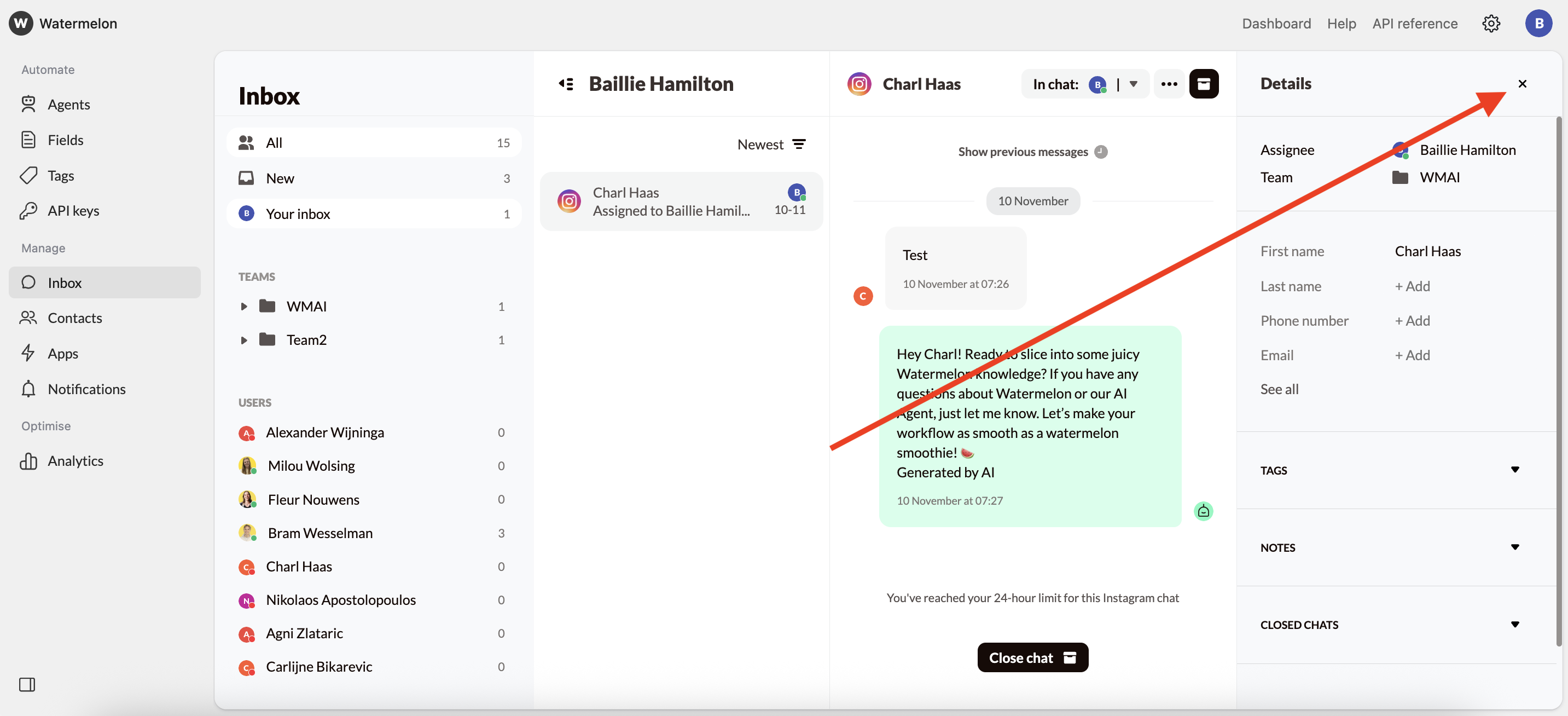Select the New inbox filter
Viewport: 1568px width, 716px height.
pyautogui.click(x=280, y=178)
